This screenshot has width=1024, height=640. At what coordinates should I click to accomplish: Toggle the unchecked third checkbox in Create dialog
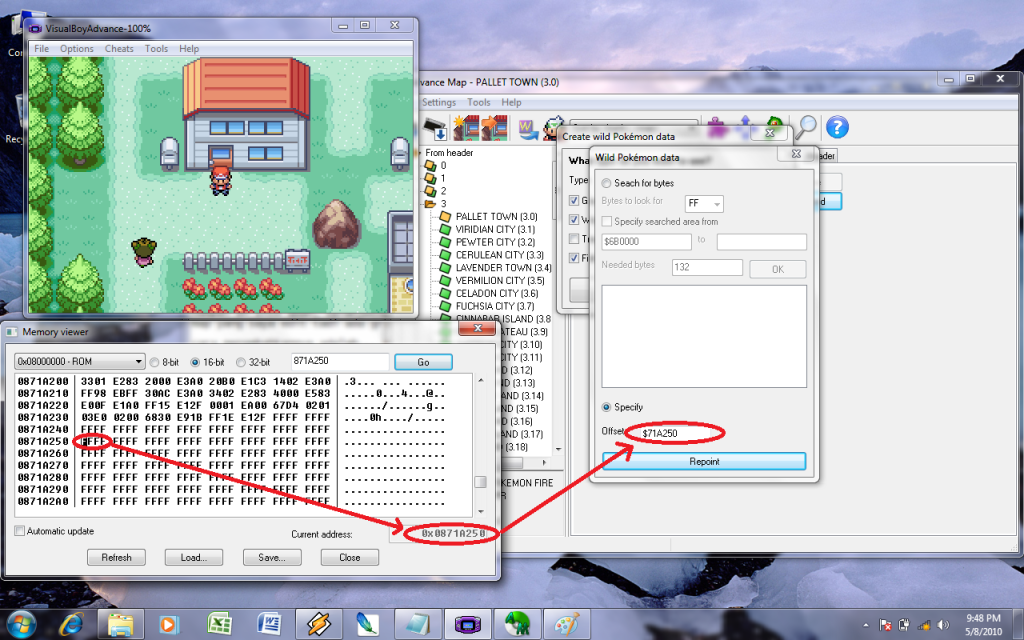point(574,238)
